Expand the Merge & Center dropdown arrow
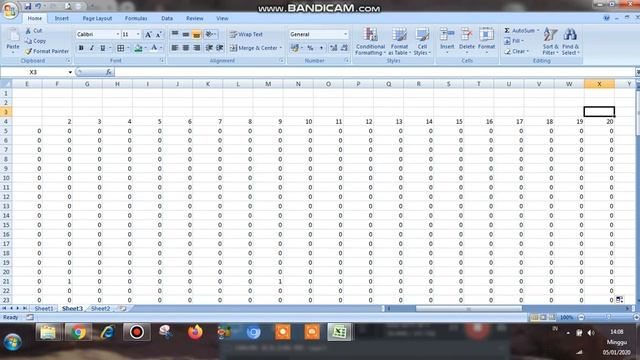 281,48
